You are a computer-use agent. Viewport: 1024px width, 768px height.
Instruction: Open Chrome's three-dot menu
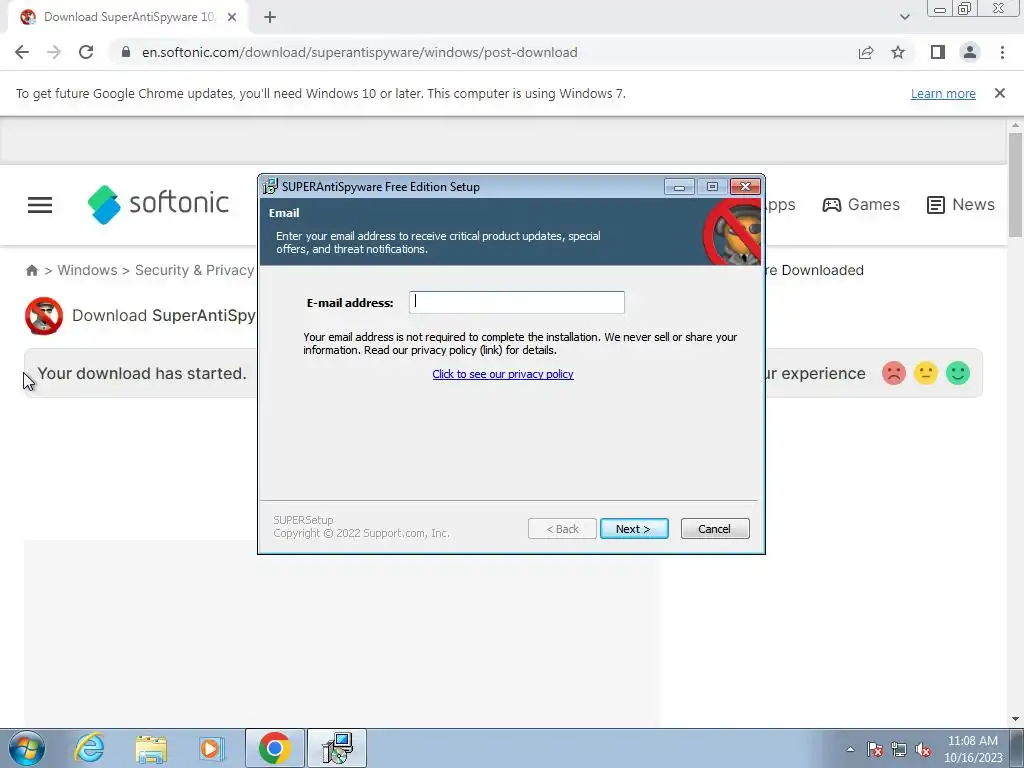tap(1002, 52)
